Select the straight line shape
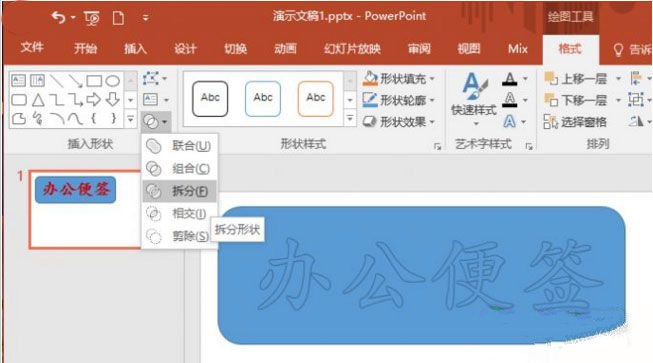Viewport: 653px width, 363px height. tap(56, 80)
